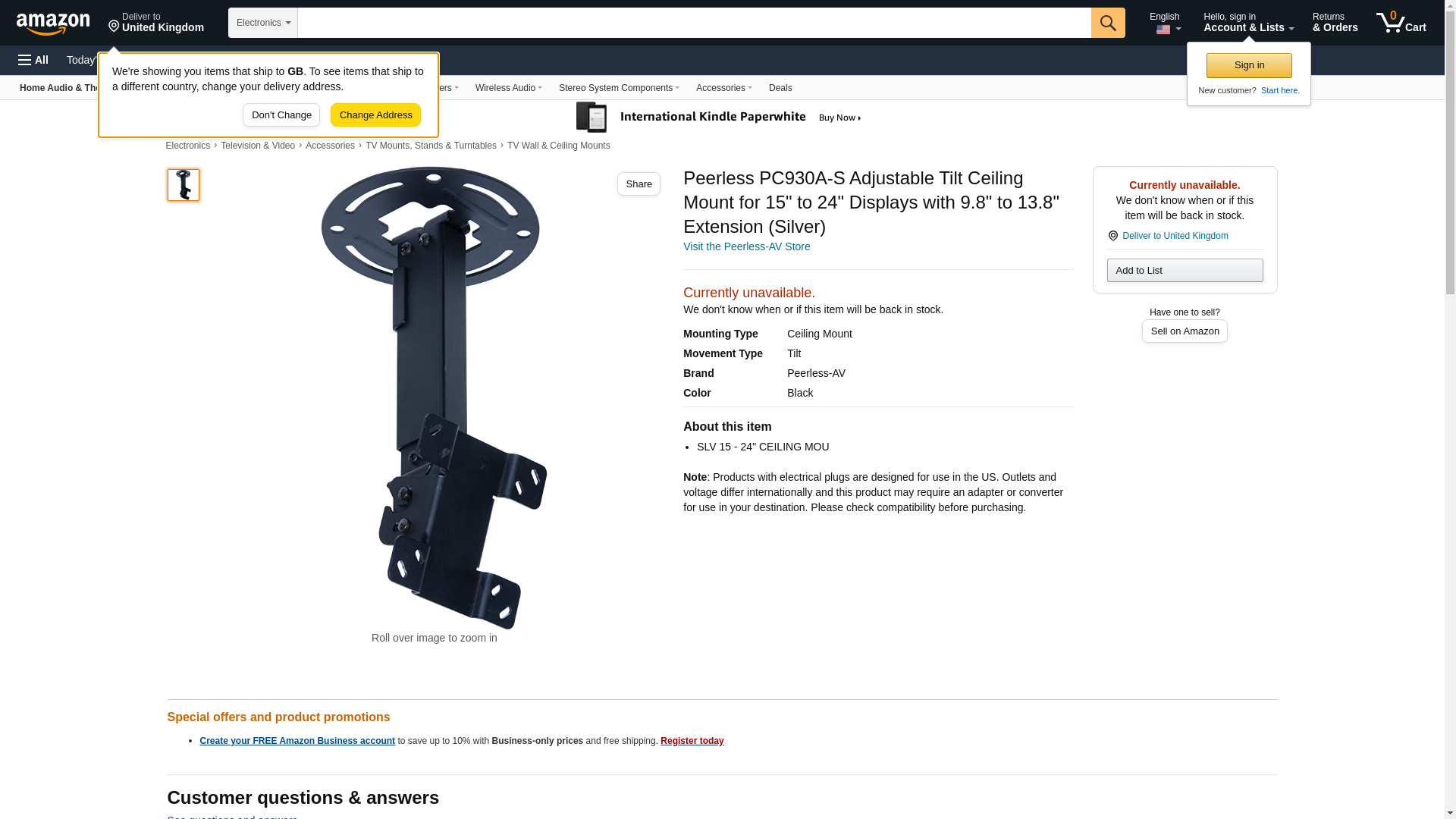Click Add to List button
This screenshot has width=1456, height=819.
click(x=1185, y=271)
